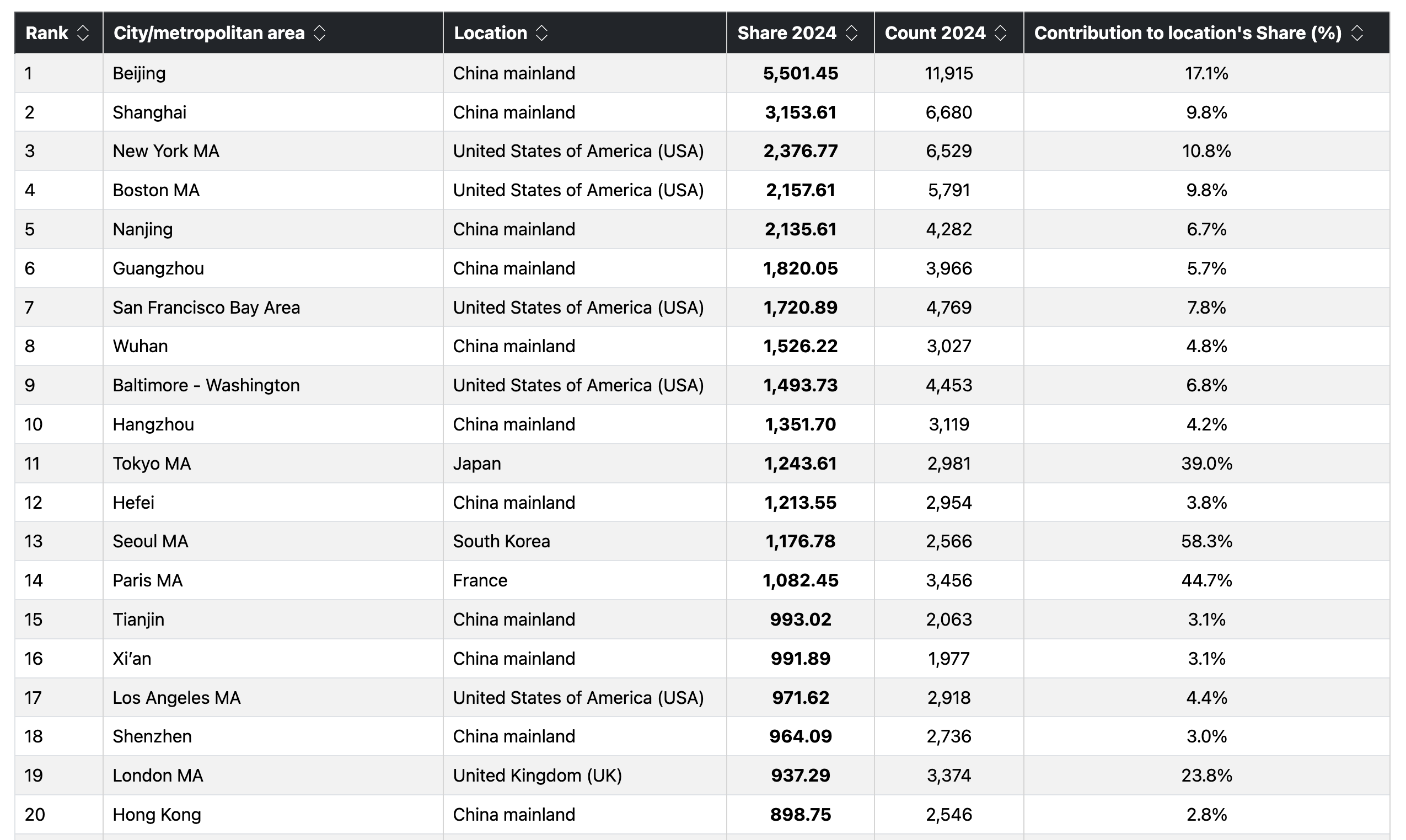Click the Share 2024 header label

pos(786,33)
